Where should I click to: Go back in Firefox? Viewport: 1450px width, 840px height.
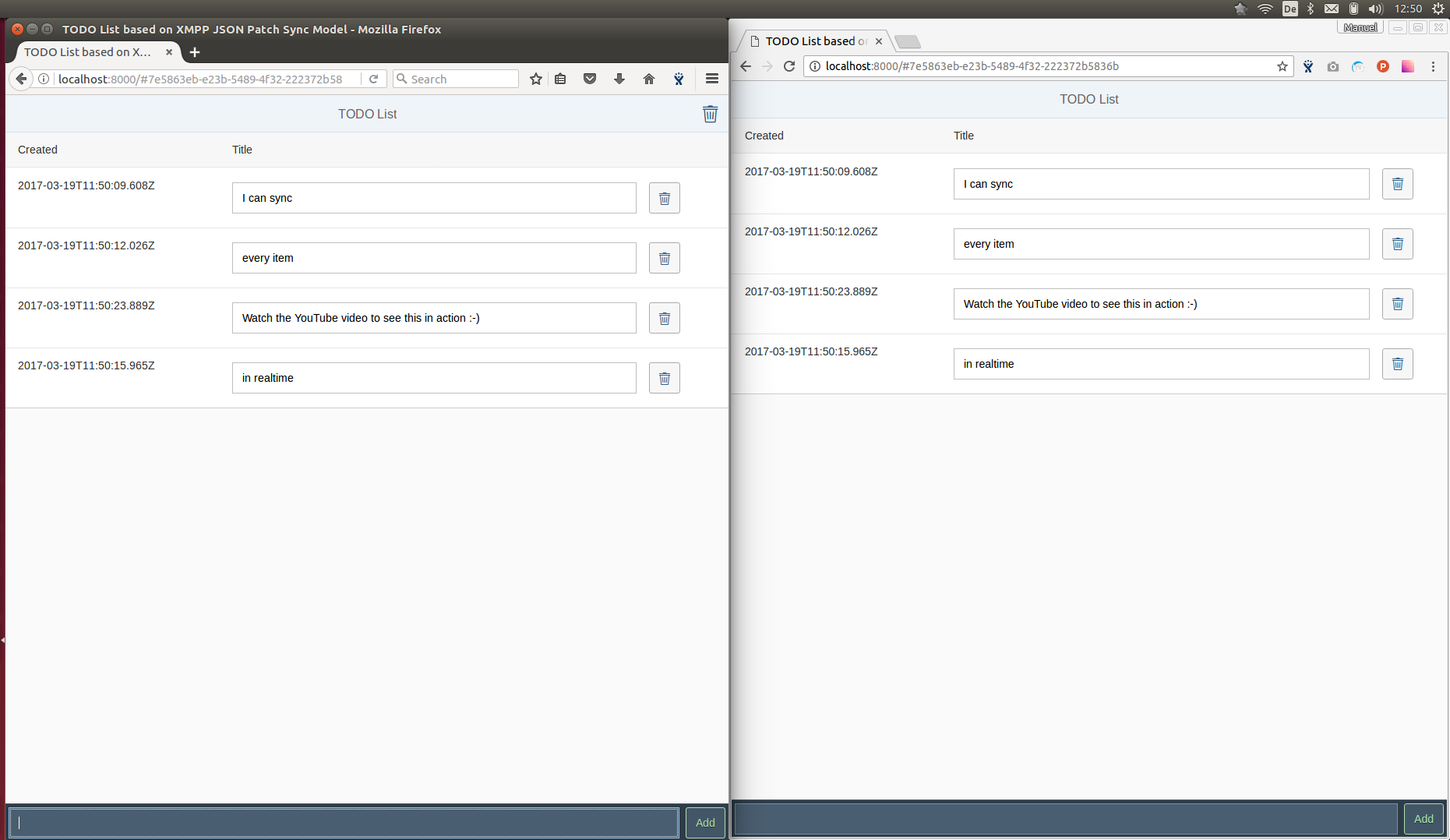[21, 79]
